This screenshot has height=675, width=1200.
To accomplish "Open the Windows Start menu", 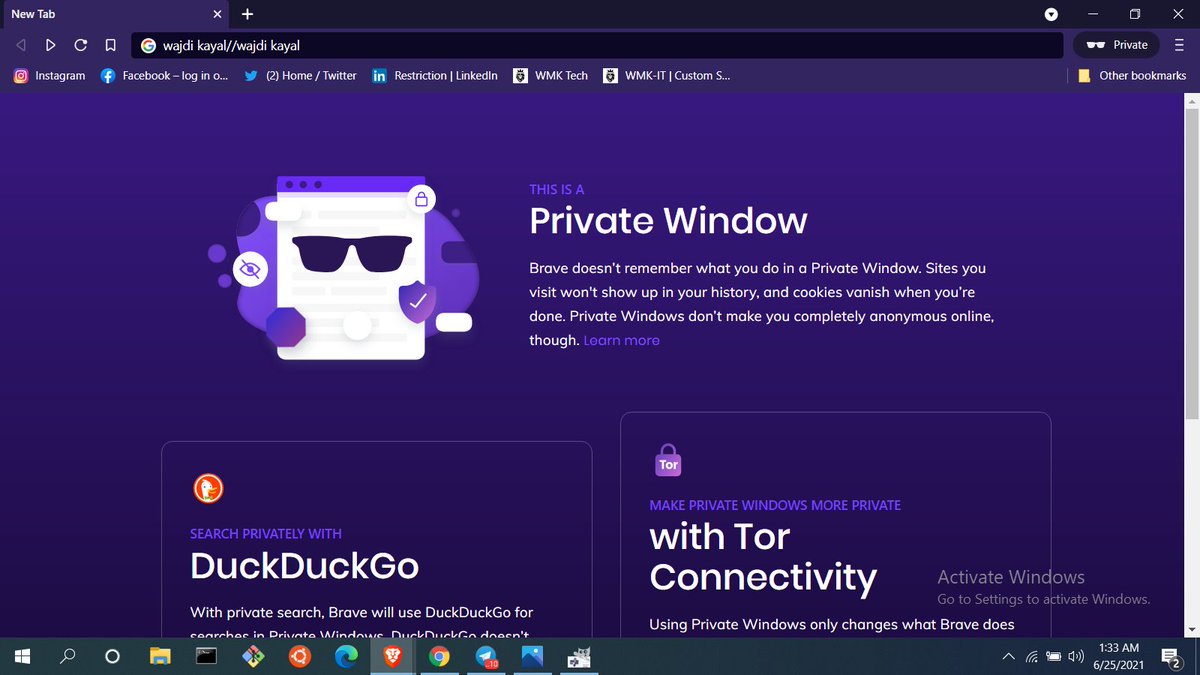I will (22, 656).
